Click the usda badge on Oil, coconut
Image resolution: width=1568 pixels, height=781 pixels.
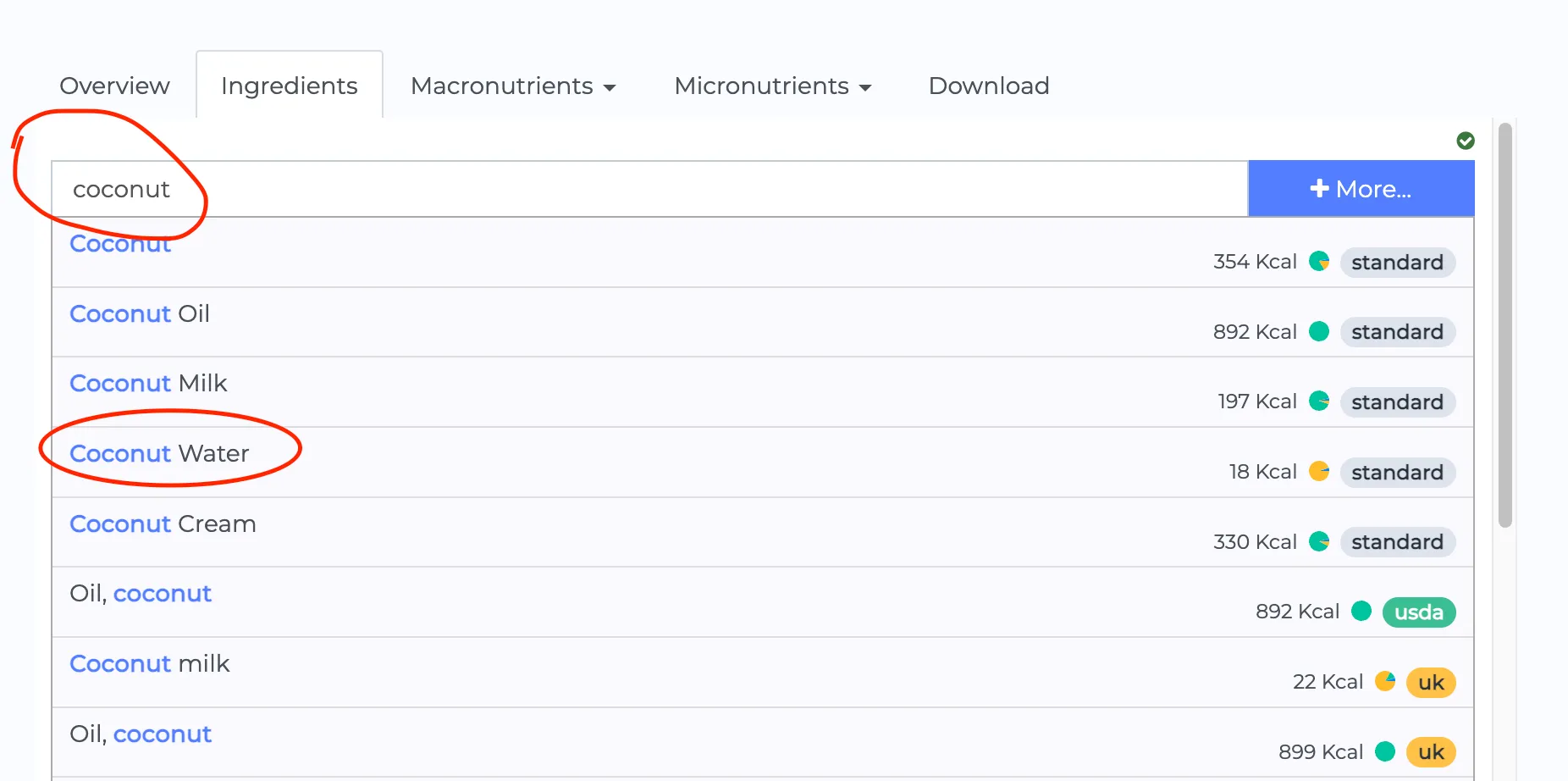[1418, 612]
